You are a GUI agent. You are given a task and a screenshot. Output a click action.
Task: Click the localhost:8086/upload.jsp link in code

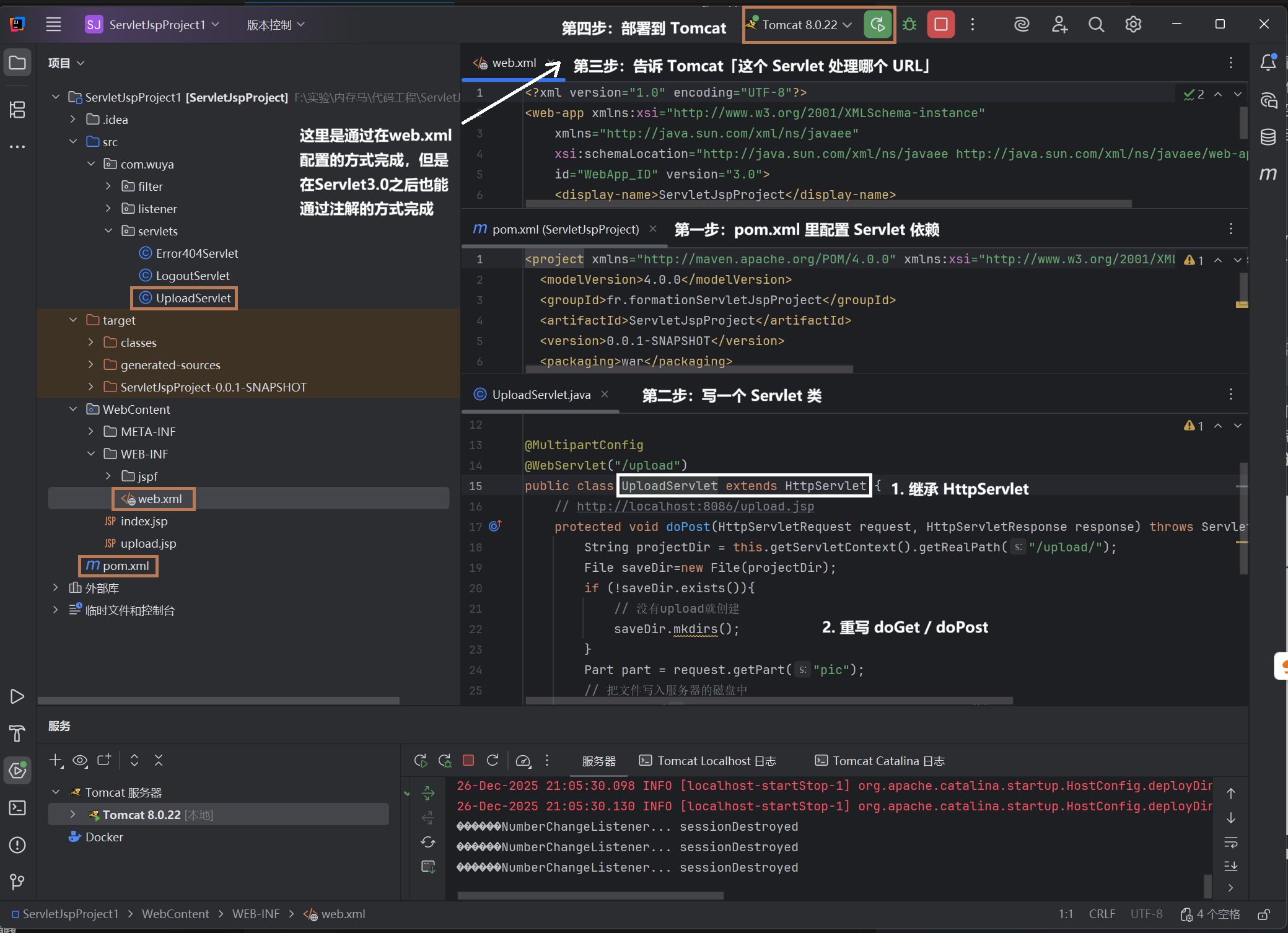pyautogui.click(x=695, y=506)
